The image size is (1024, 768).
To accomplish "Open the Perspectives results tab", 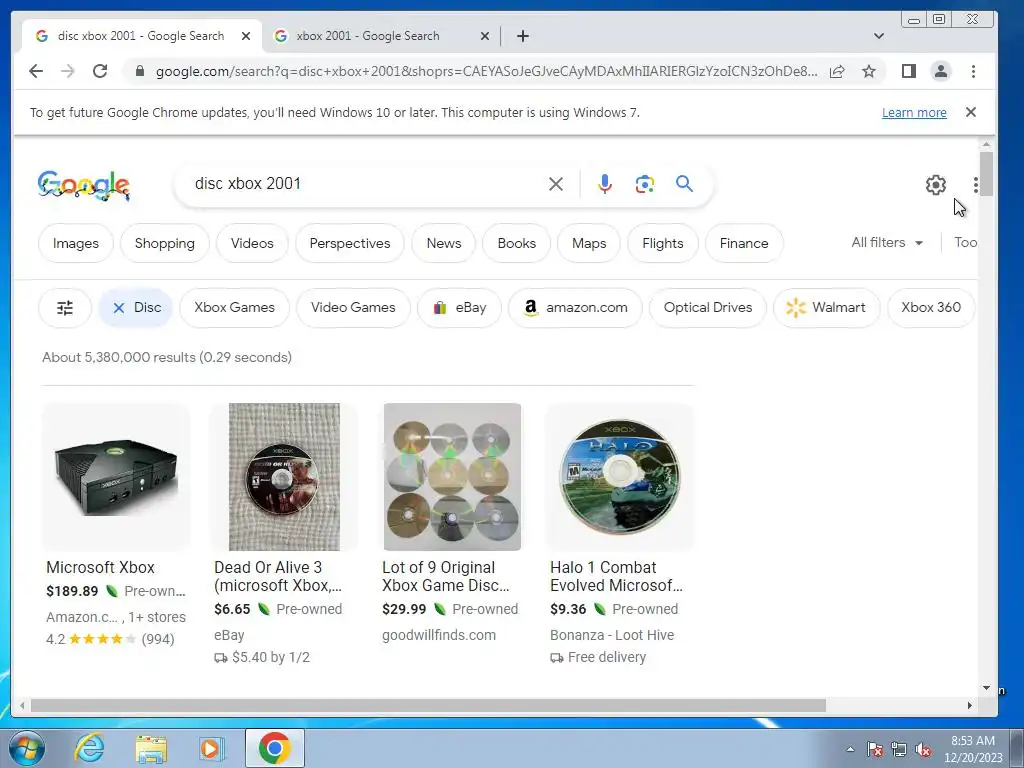I will tap(350, 243).
